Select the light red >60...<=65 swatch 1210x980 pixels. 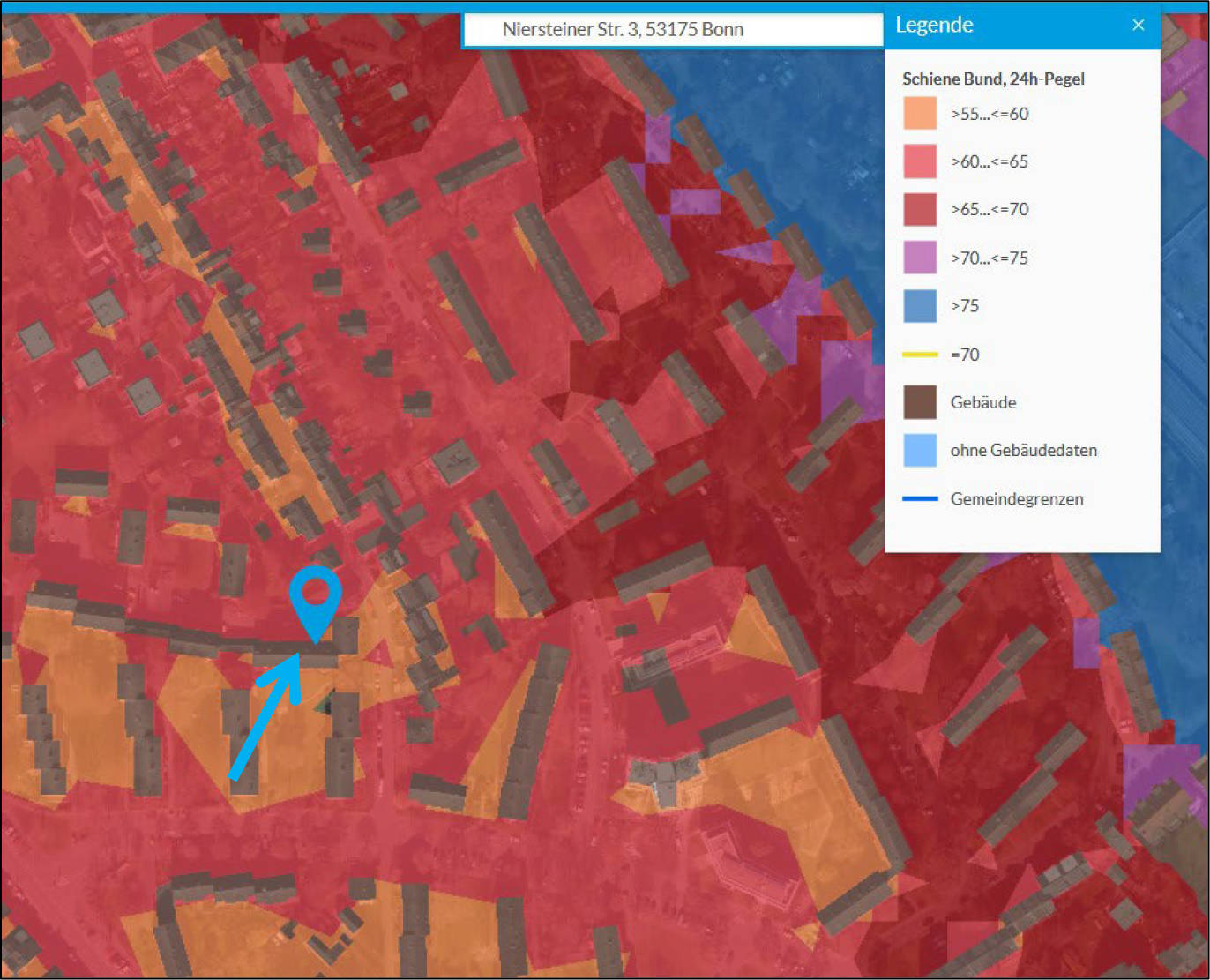coord(920,161)
